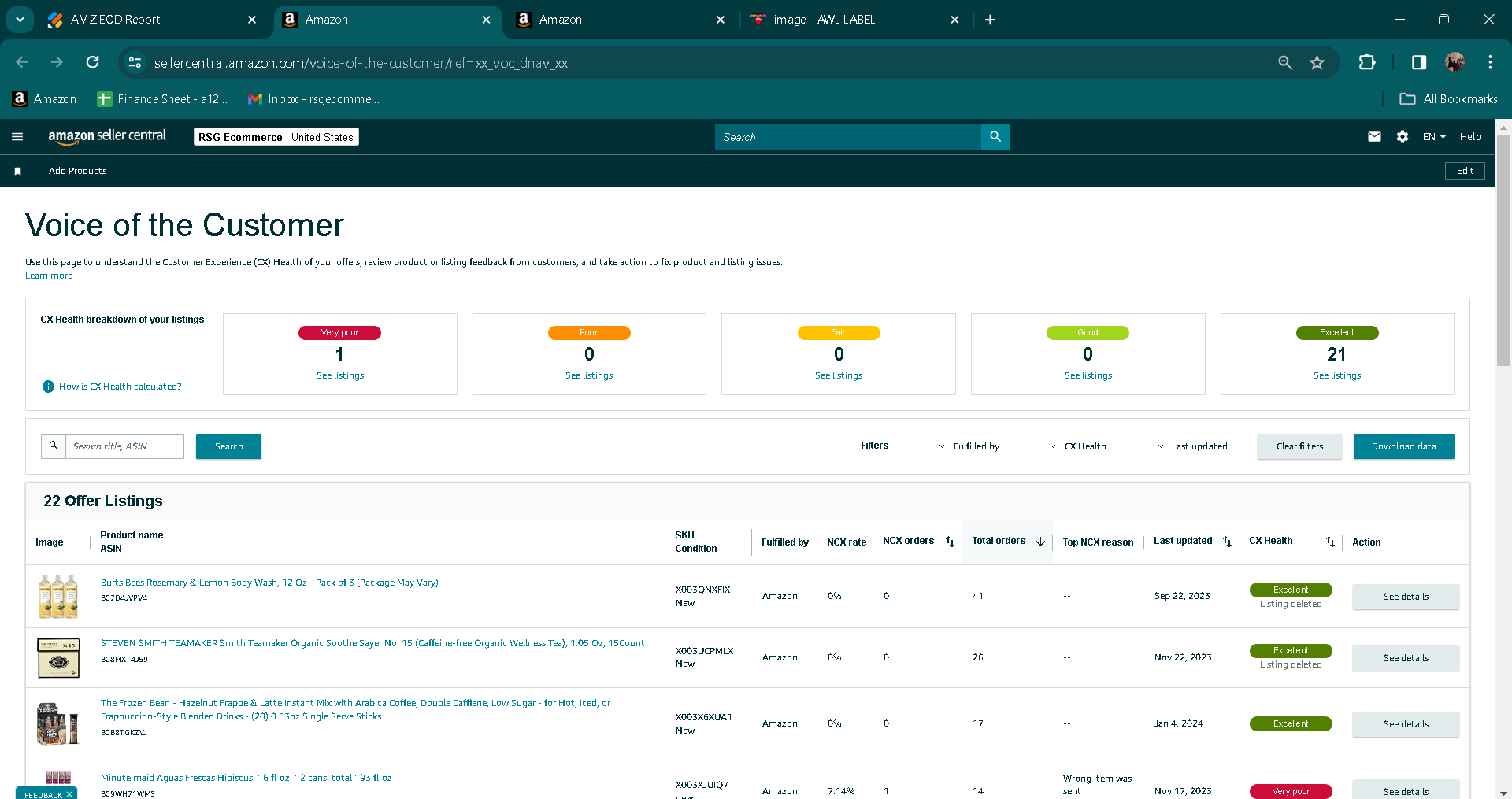Click the amazon seller central logo
The height and width of the screenshot is (799, 1512).
tap(107, 136)
